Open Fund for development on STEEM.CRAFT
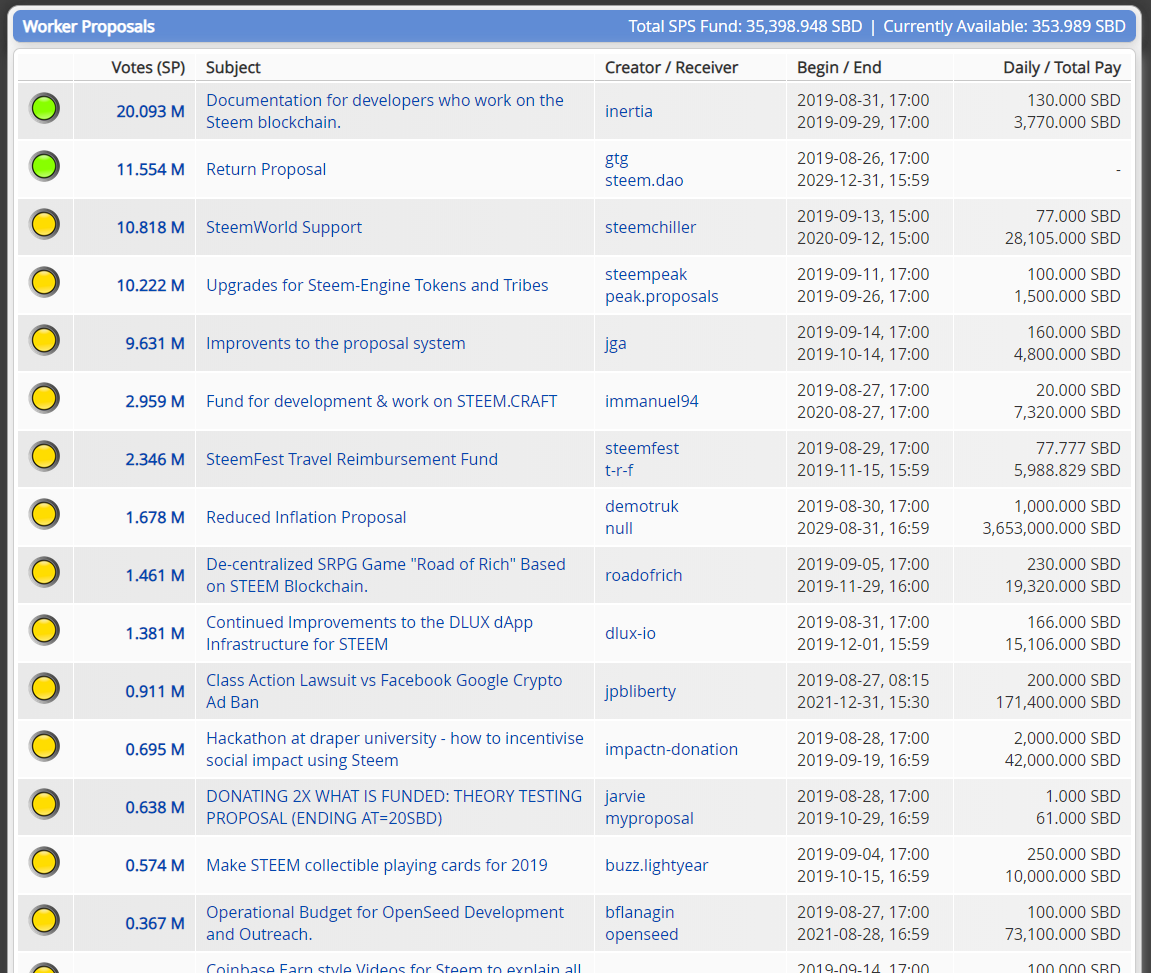Screen dimensions: 1151x973 tap(382, 401)
